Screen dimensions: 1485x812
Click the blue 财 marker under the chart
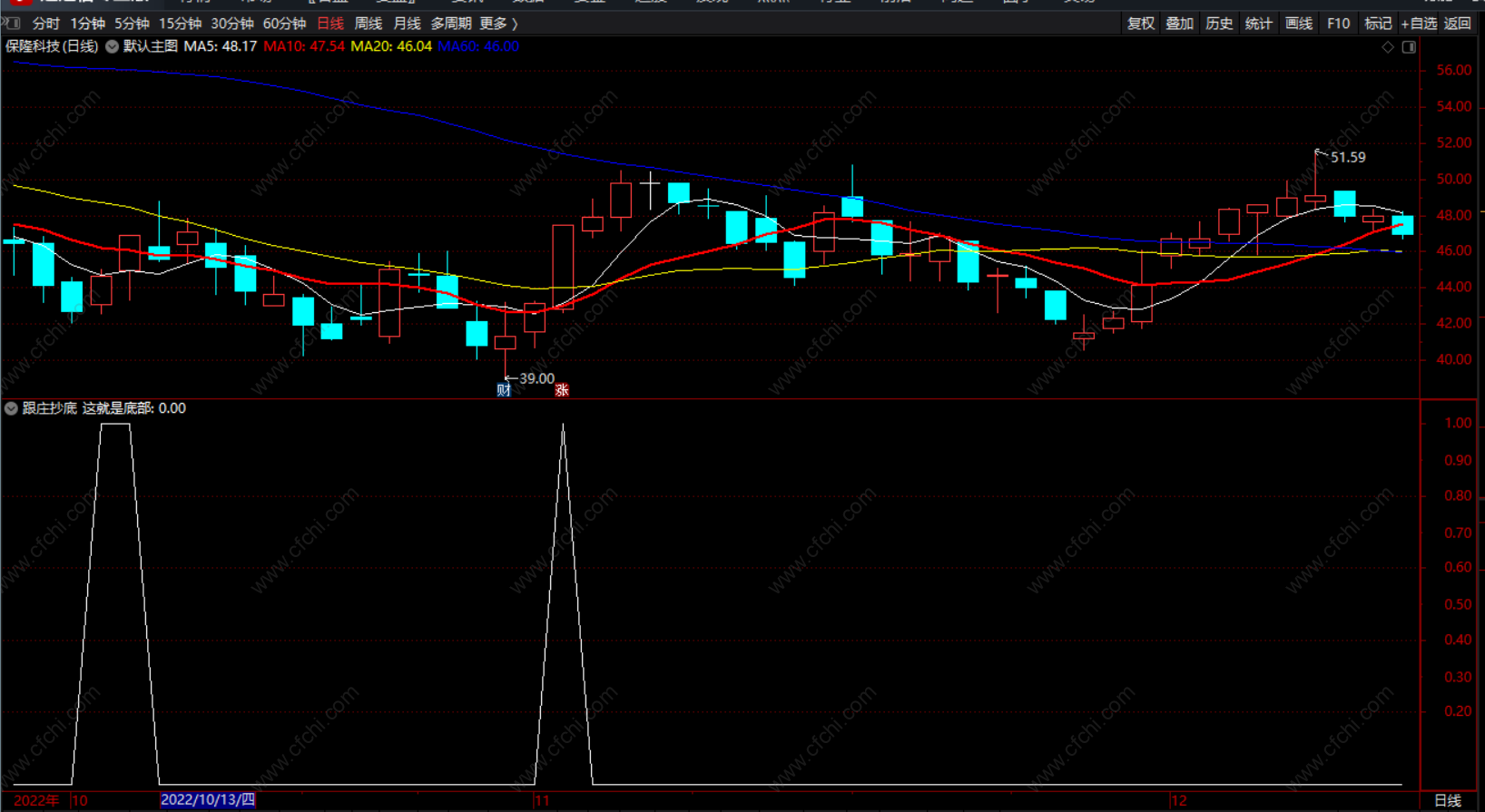click(504, 390)
